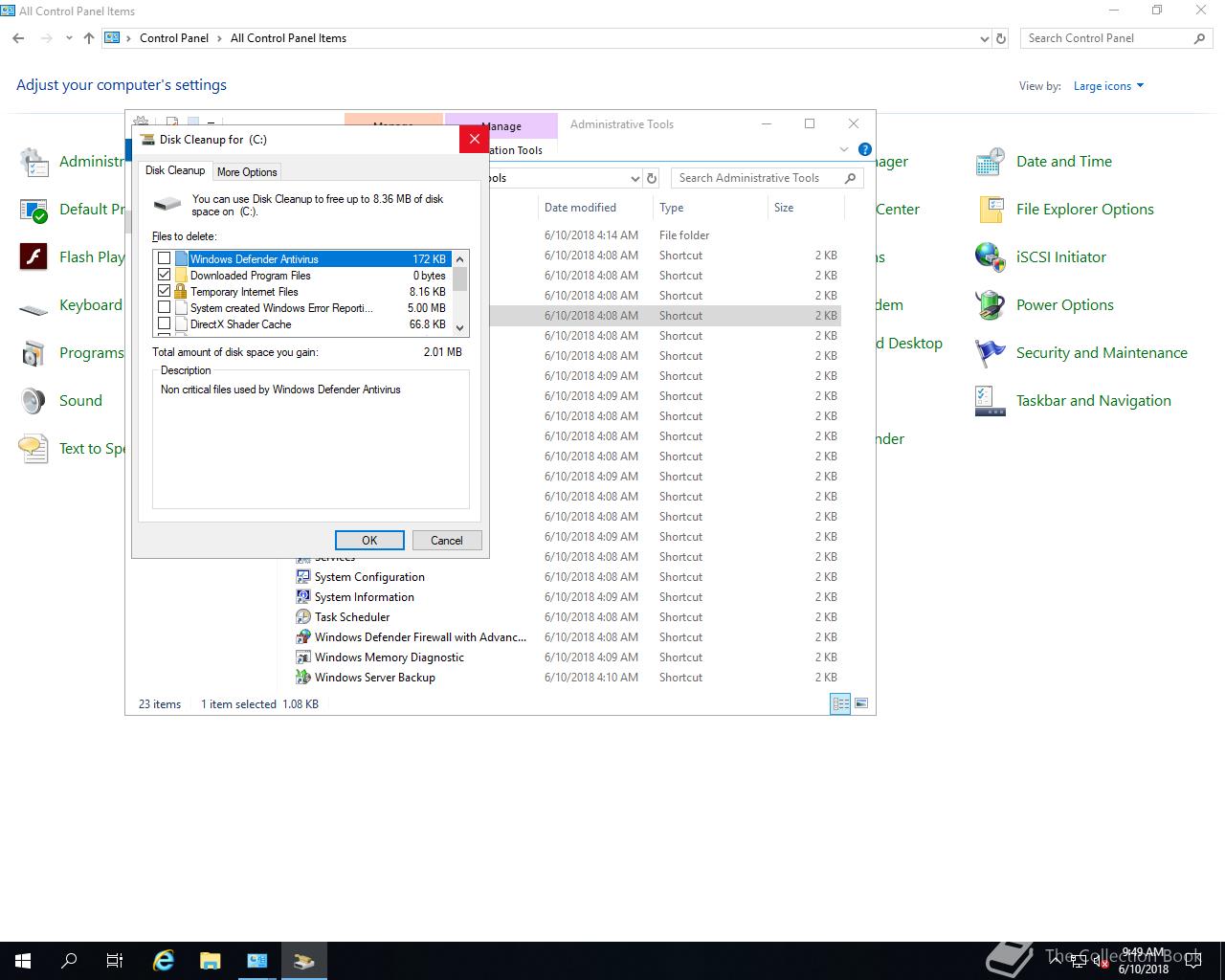Open Default Programs icon
The width and height of the screenshot is (1225, 980).
(x=33, y=210)
